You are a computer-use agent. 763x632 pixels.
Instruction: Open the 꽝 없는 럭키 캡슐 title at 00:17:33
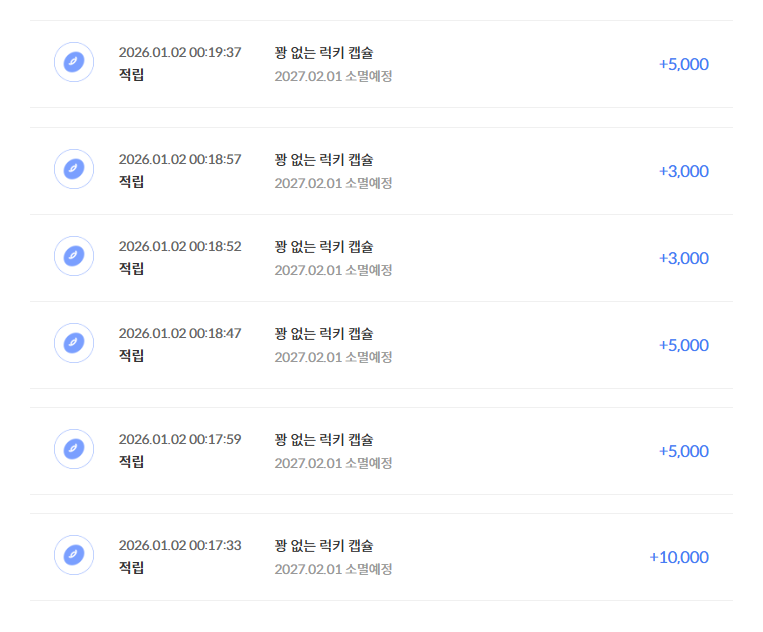click(323, 545)
